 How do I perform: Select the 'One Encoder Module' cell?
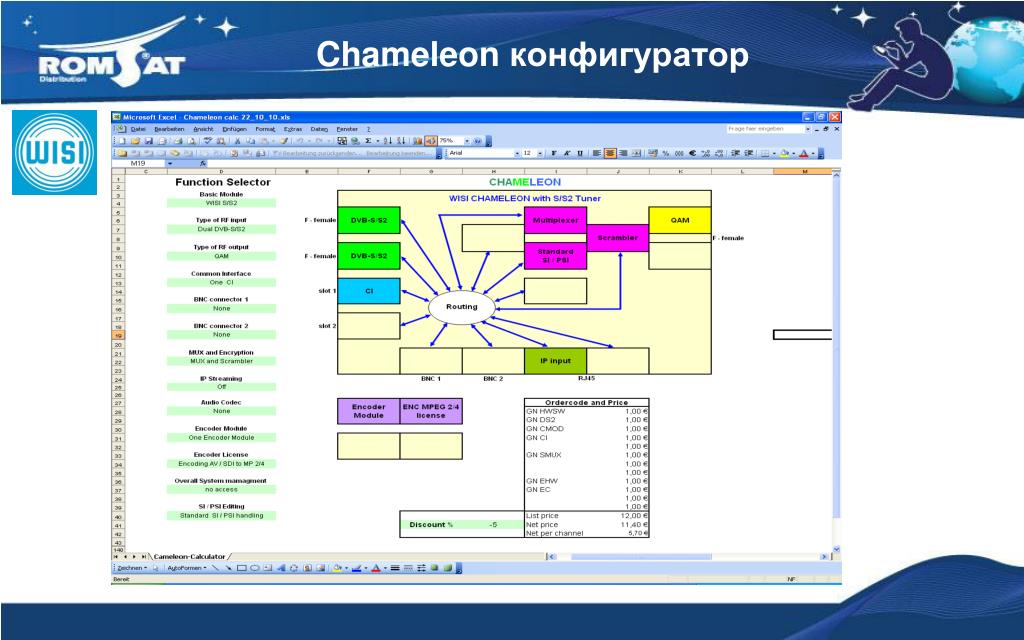pos(221,438)
